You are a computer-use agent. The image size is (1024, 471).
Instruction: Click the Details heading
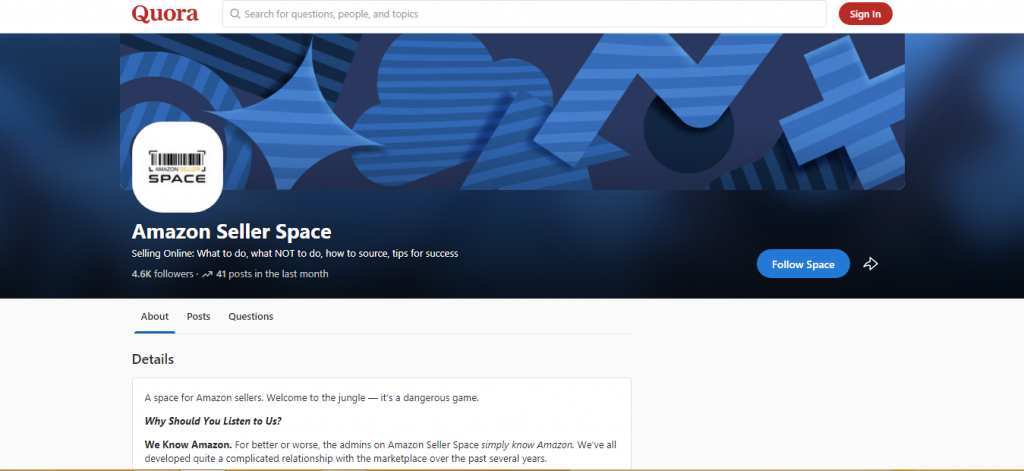pos(153,359)
